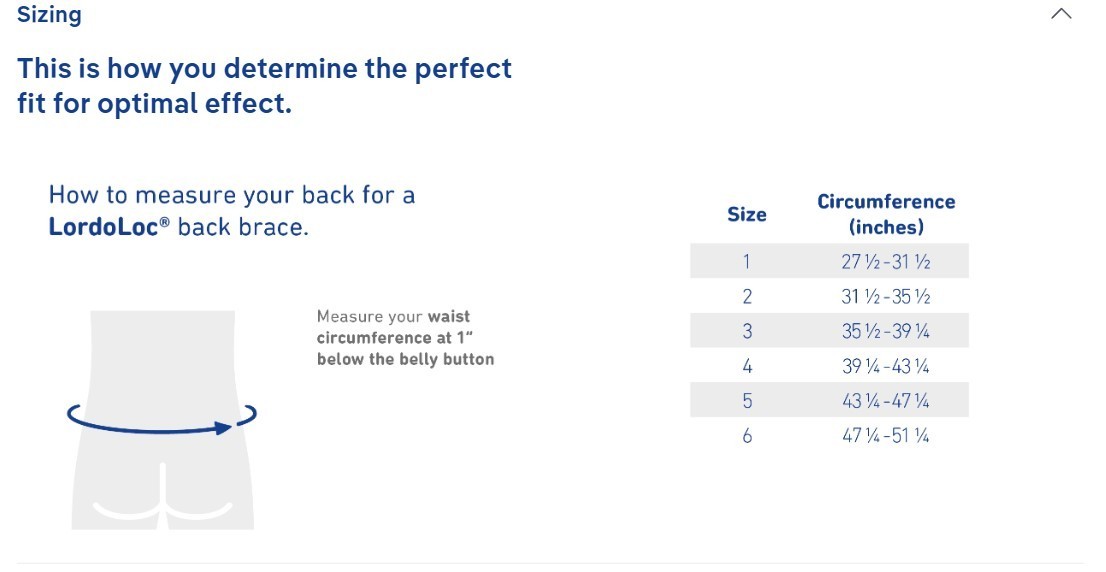Select the size 4 row
This screenshot has height=572, width=1106.
point(829,365)
